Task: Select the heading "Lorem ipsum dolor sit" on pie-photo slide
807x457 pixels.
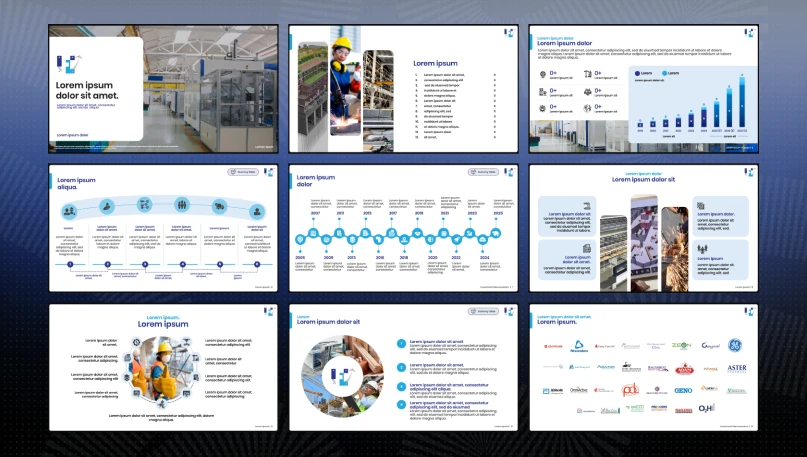Action: pyautogui.click(x=328, y=322)
